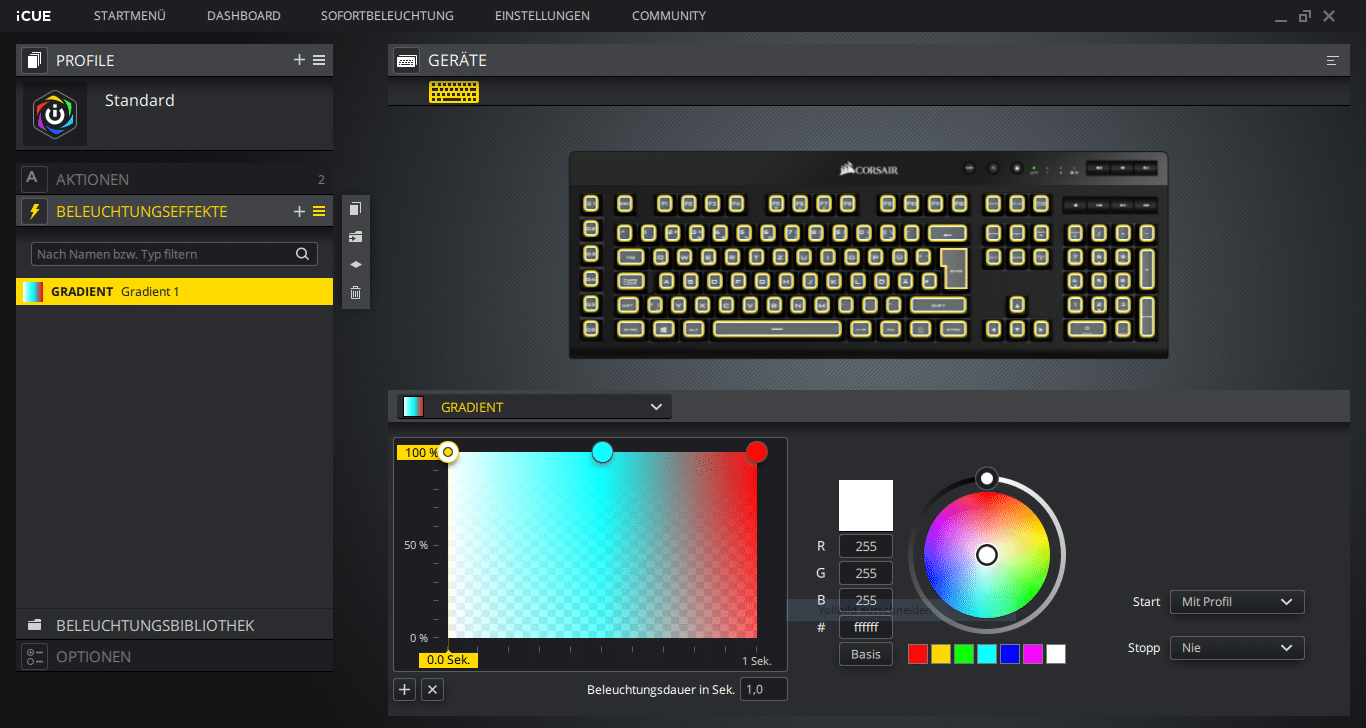Add a new lighting effect with plus icon
This screenshot has width=1366, height=728.
coord(299,212)
